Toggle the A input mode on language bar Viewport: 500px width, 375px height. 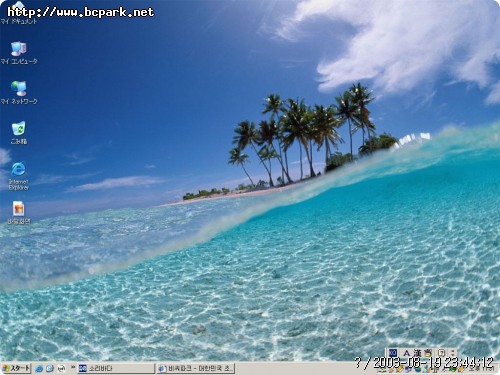pyautogui.click(x=406, y=353)
